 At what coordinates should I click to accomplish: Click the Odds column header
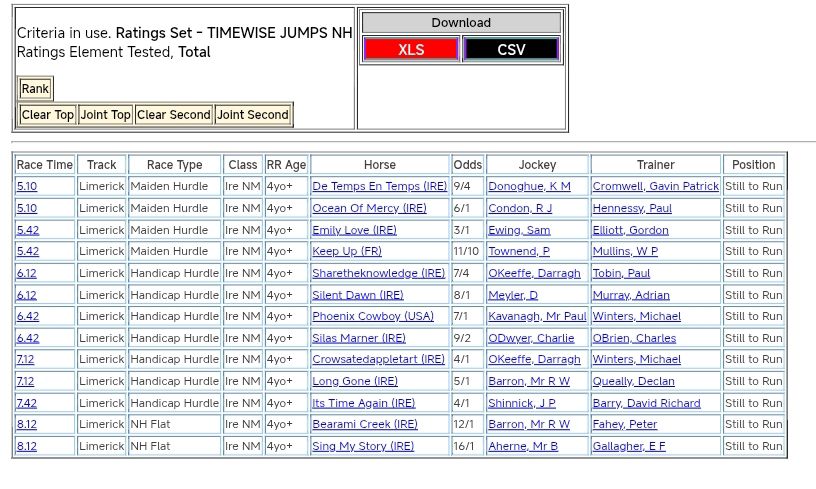click(x=467, y=165)
